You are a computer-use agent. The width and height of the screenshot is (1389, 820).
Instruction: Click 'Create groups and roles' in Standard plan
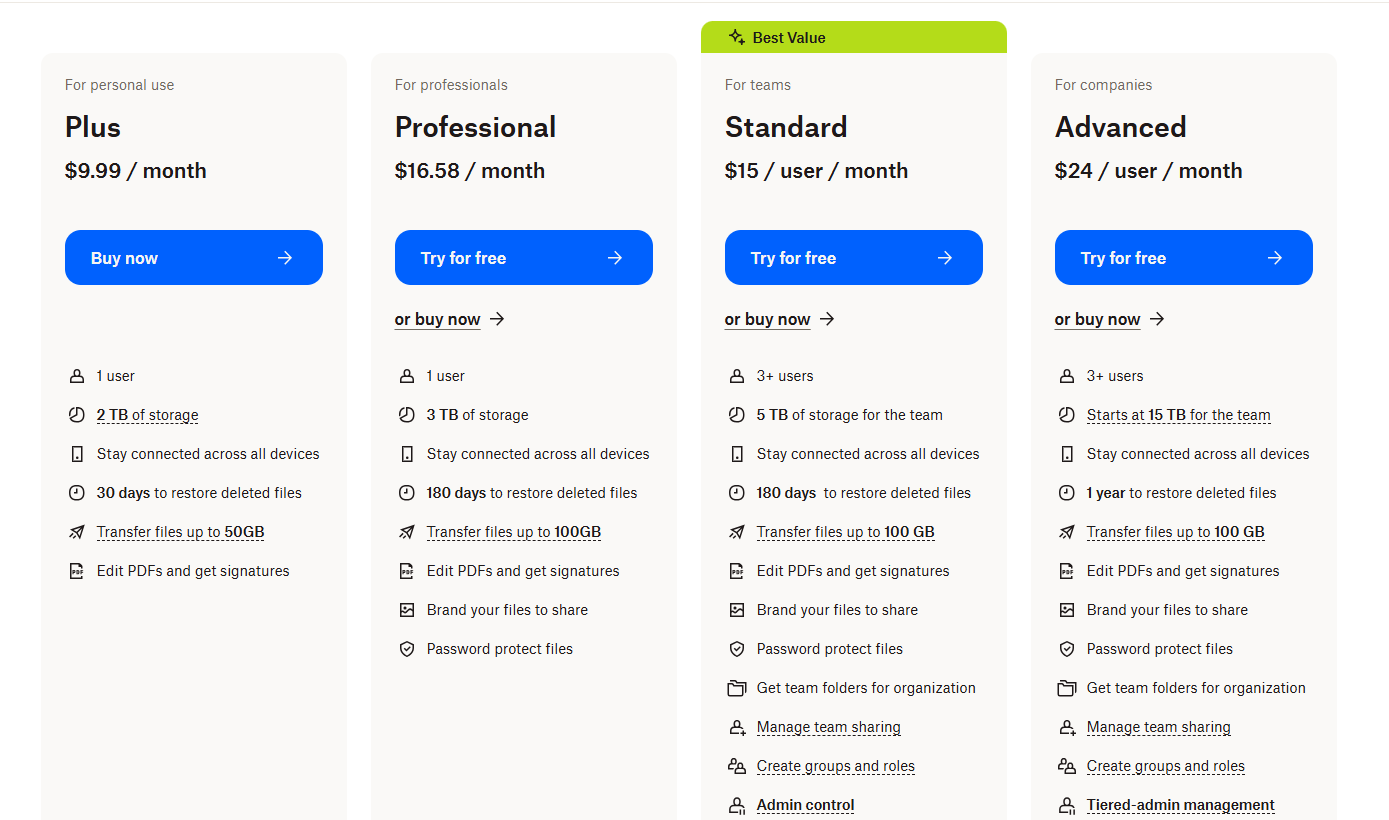pos(836,766)
